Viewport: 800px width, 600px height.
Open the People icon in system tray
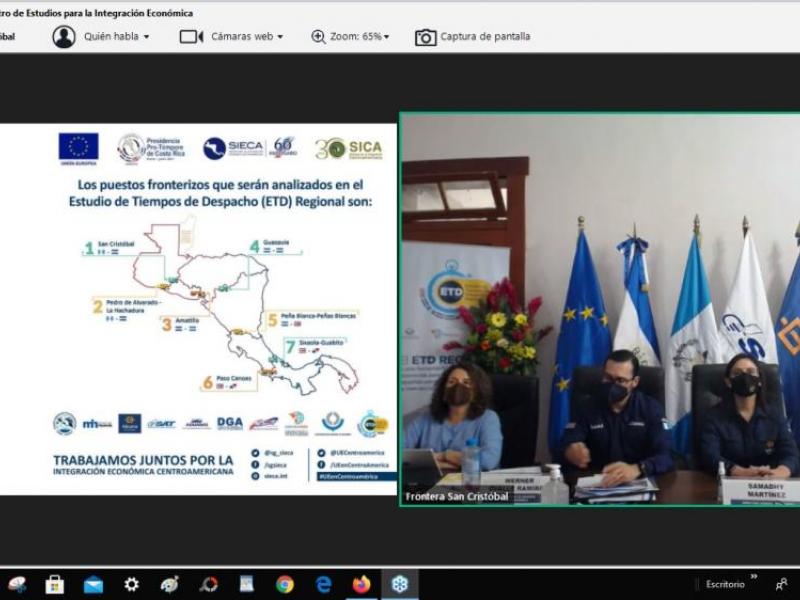tap(781, 584)
